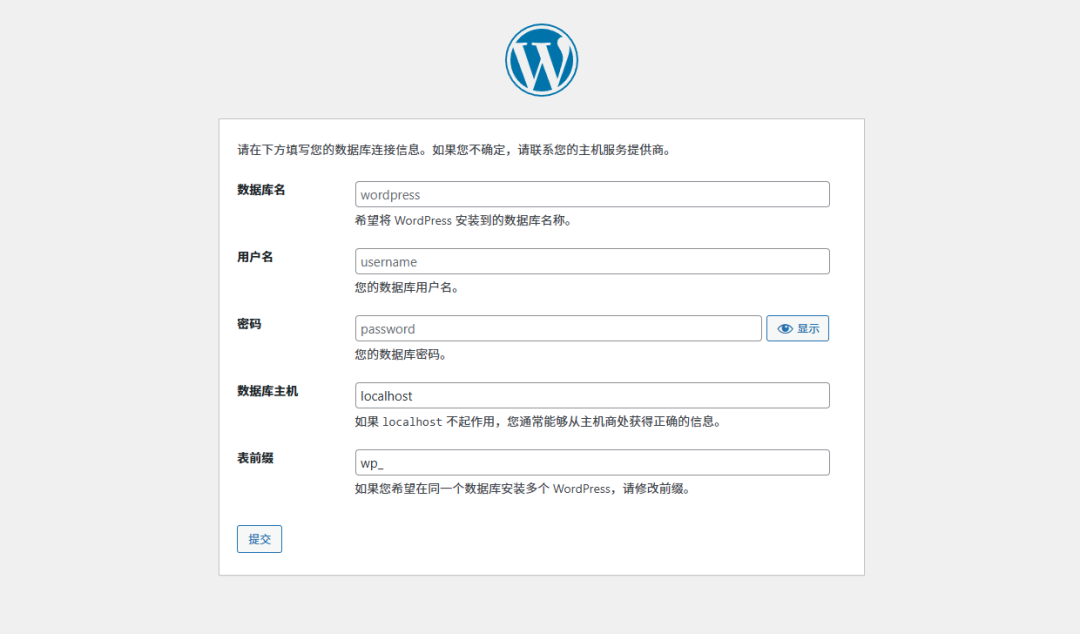The image size is (1080, 634).
Task: Click the WordPress logo at top
Action: pos(540,60)
